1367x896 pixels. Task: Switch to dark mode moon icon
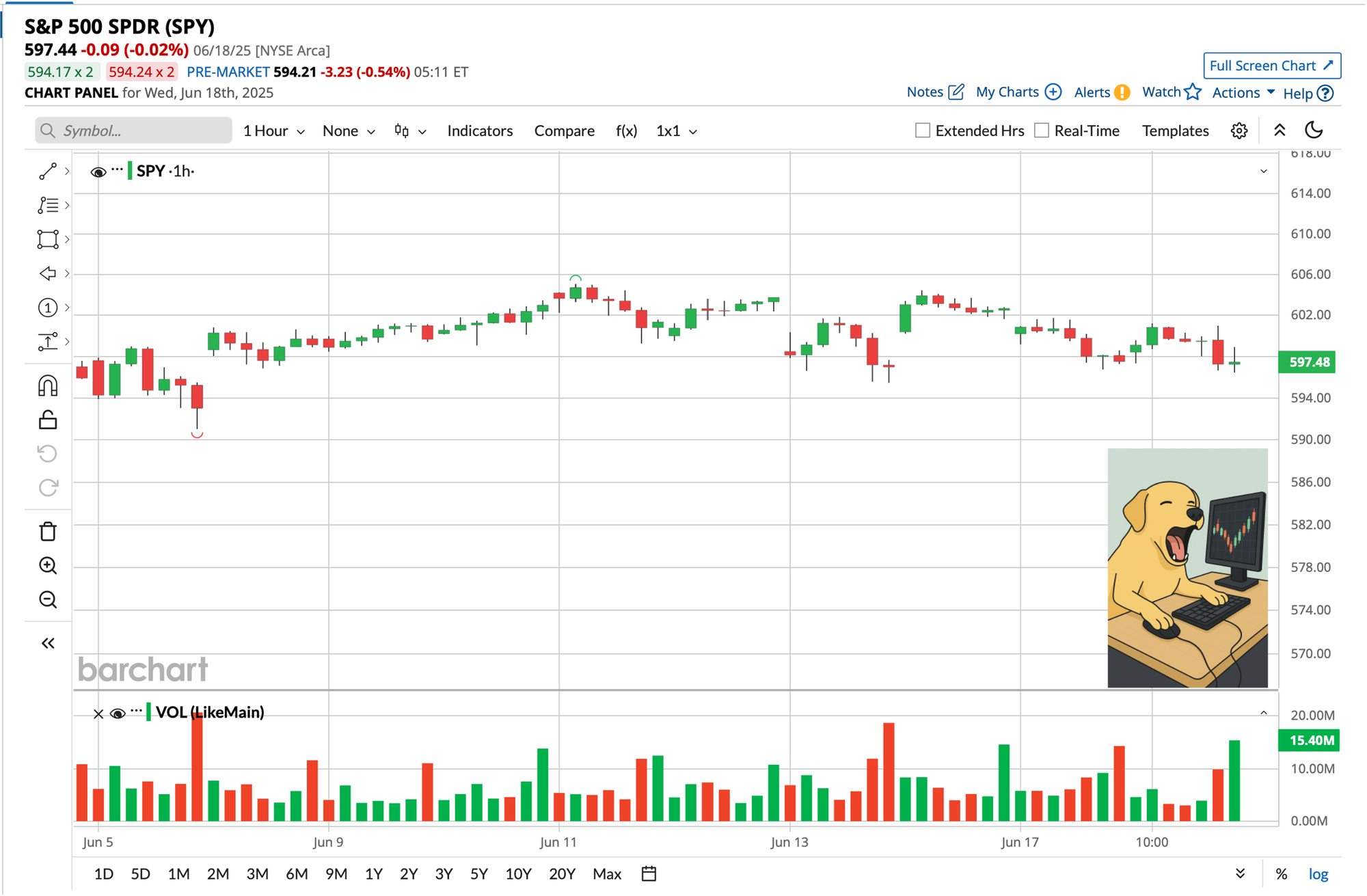click(1314, 130)
